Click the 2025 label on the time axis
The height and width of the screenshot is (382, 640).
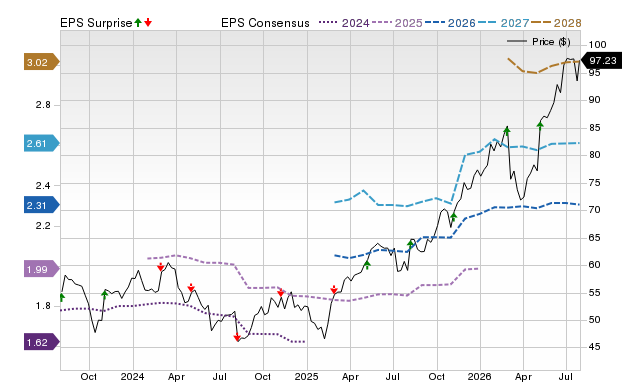click(306, 376)
